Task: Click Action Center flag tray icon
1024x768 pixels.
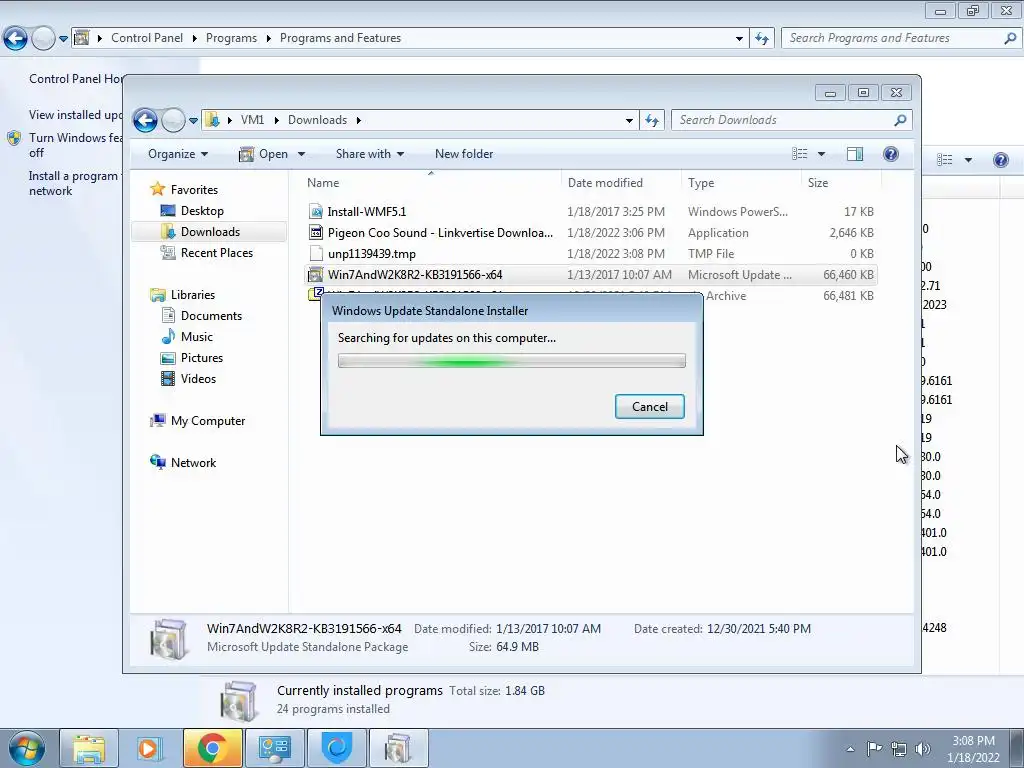Action: point(874,748)
